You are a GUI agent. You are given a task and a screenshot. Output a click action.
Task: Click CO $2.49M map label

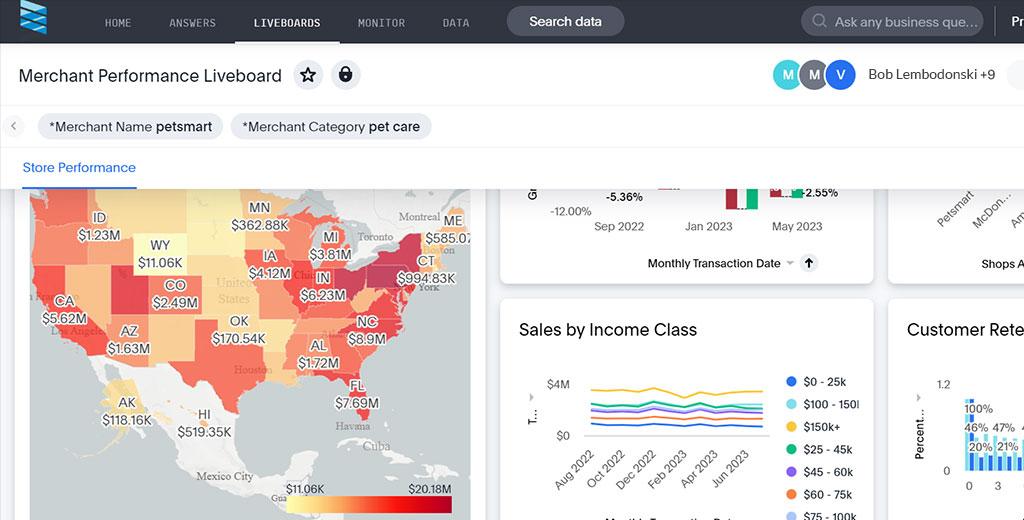pos(175,294)
